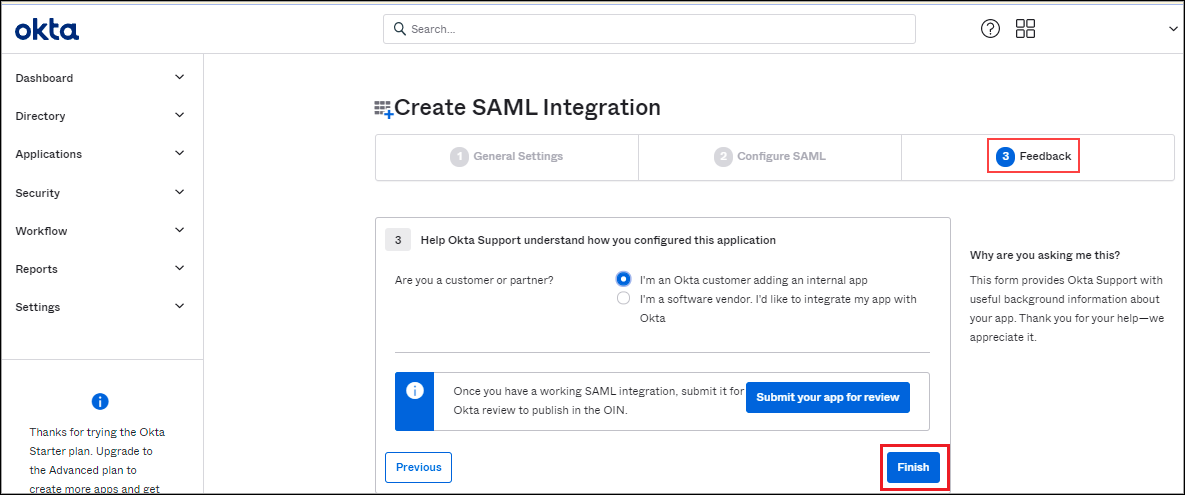Click the info icon in the review banner
1185x495 pixels.
414,391
